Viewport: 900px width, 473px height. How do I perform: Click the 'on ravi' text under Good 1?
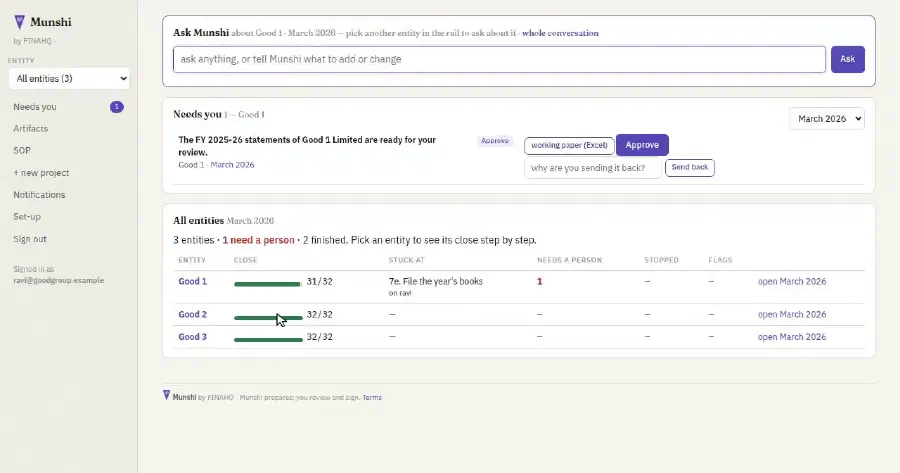[399, 293]
